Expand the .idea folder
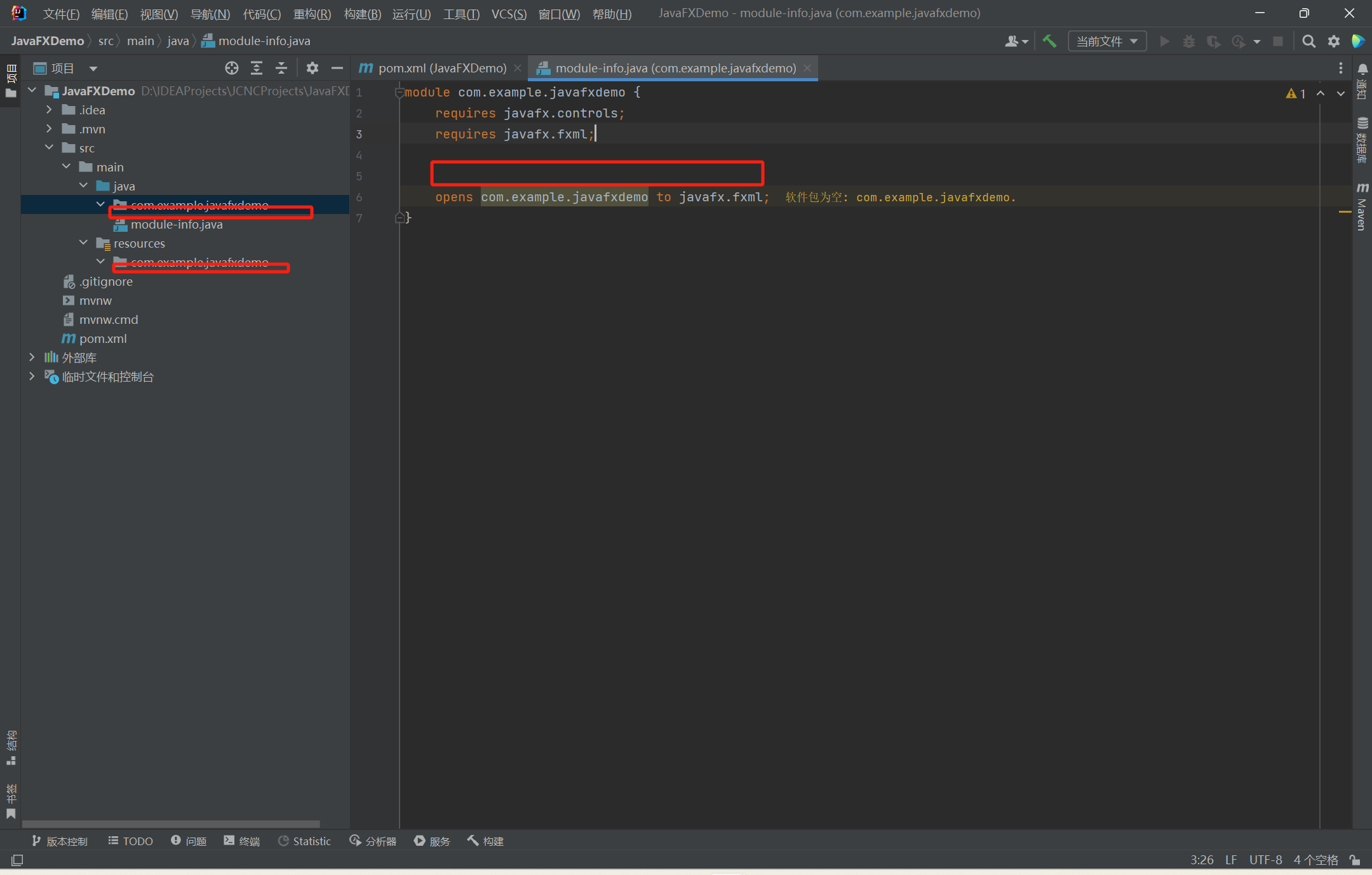 click(49, 110)
